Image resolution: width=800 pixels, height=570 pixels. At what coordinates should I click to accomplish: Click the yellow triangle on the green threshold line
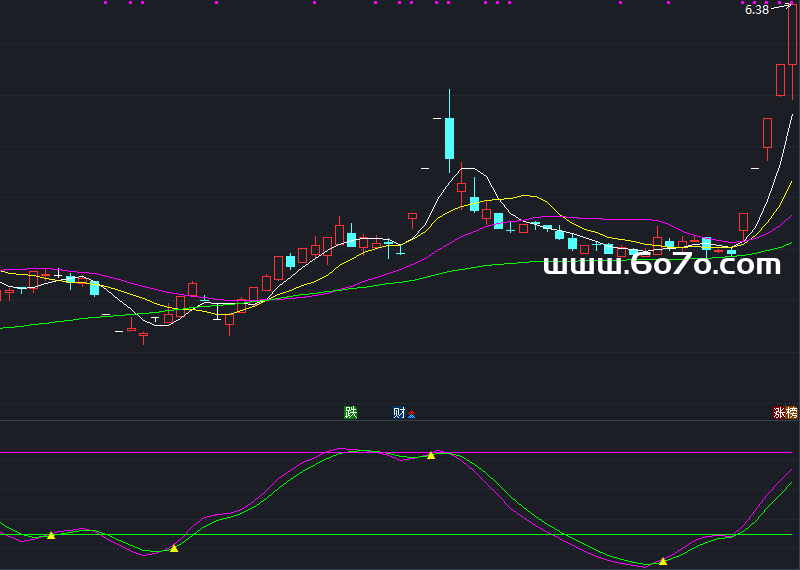[51, 535]
